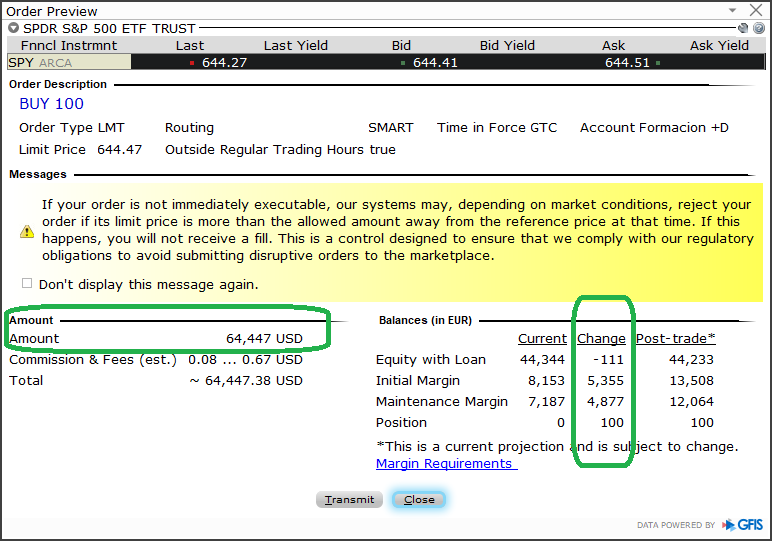Viewport: 772px width, 541px height.
Task: Click the BUY 100 order description
Action: pyautogui.click(x=51, y=104)
